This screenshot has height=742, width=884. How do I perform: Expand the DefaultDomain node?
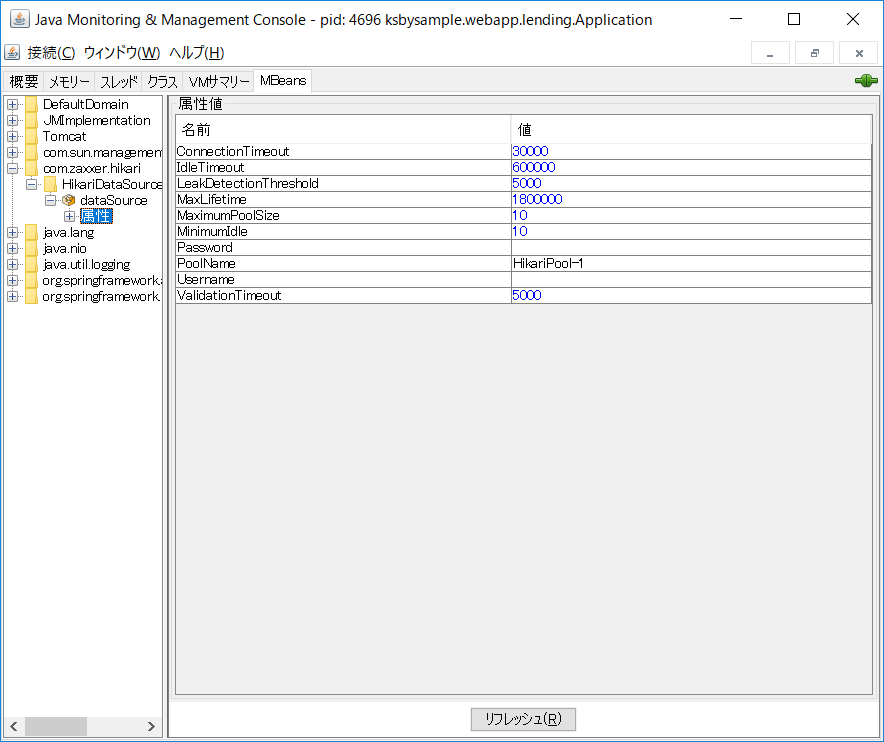[x=12, y=104]
